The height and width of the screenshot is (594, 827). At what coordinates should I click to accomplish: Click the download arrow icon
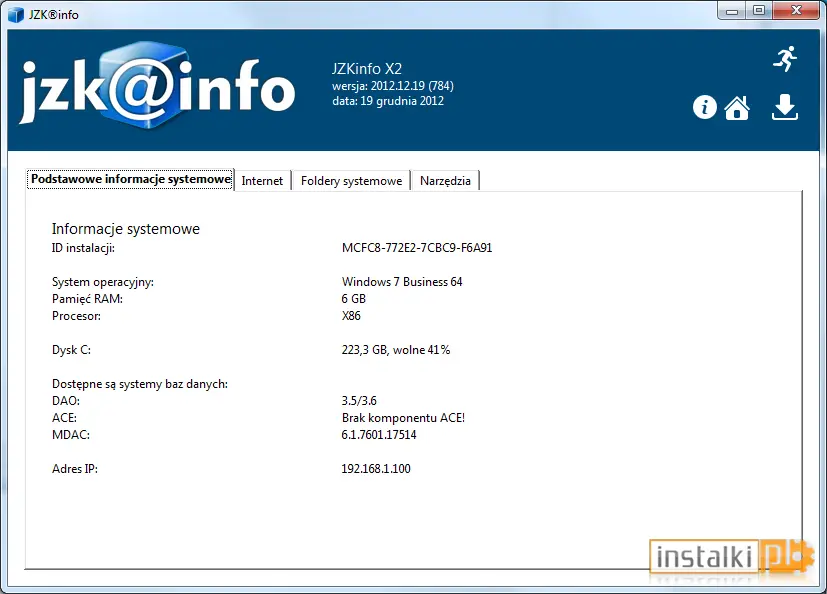[x=785, y=107]
